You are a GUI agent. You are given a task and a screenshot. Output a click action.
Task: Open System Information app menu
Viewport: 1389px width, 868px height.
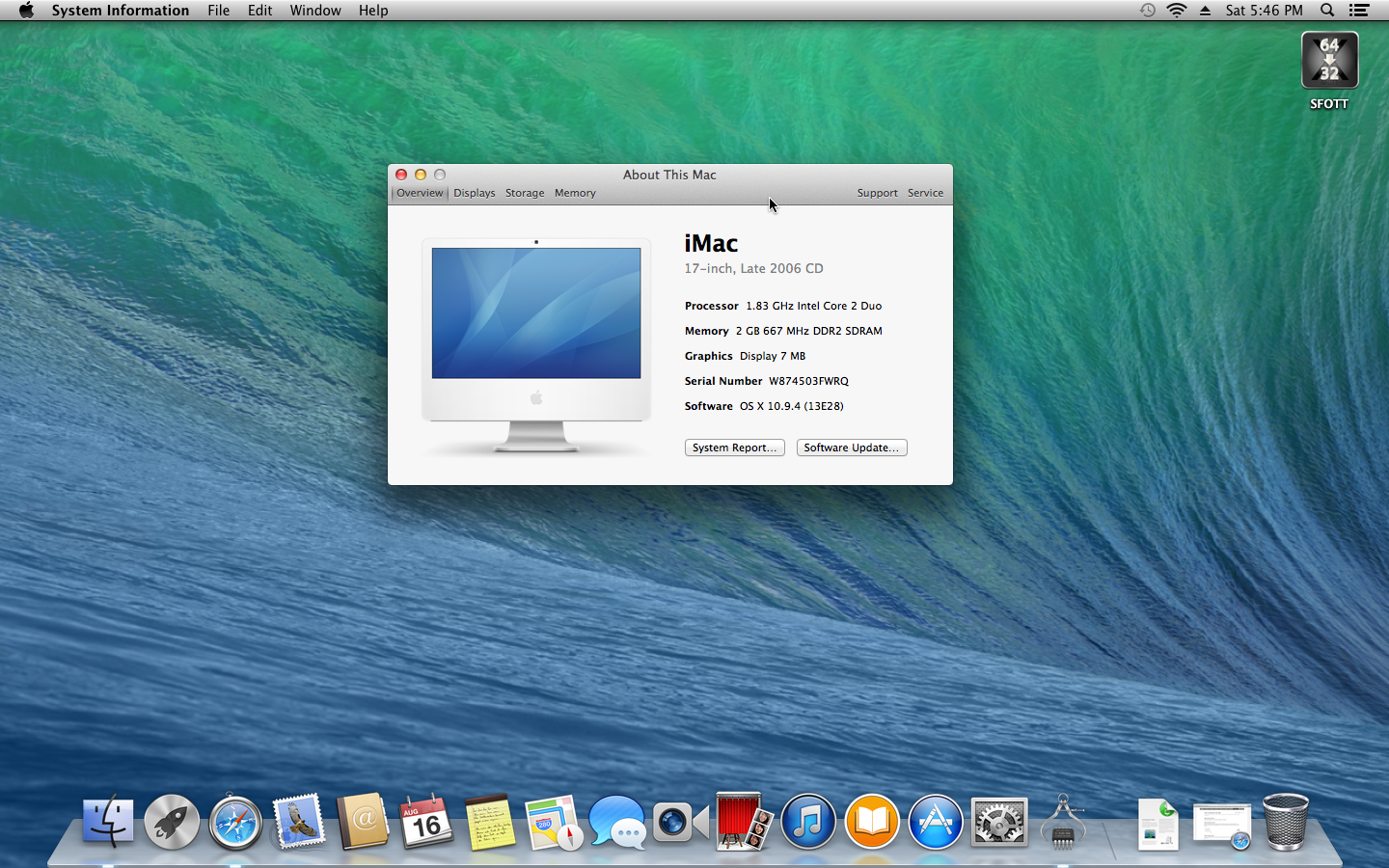(x=121, y=11)
